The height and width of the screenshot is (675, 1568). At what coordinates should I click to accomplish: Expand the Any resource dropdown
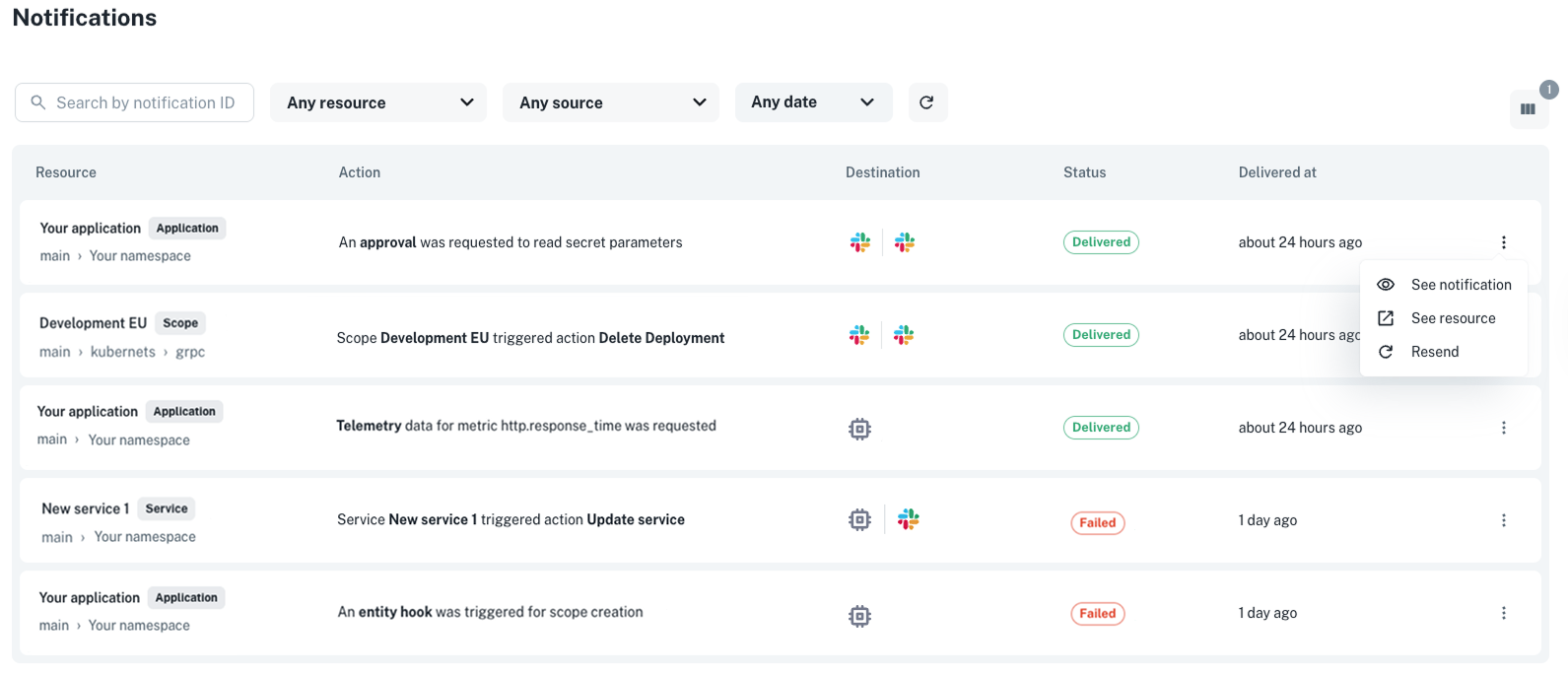378,102
